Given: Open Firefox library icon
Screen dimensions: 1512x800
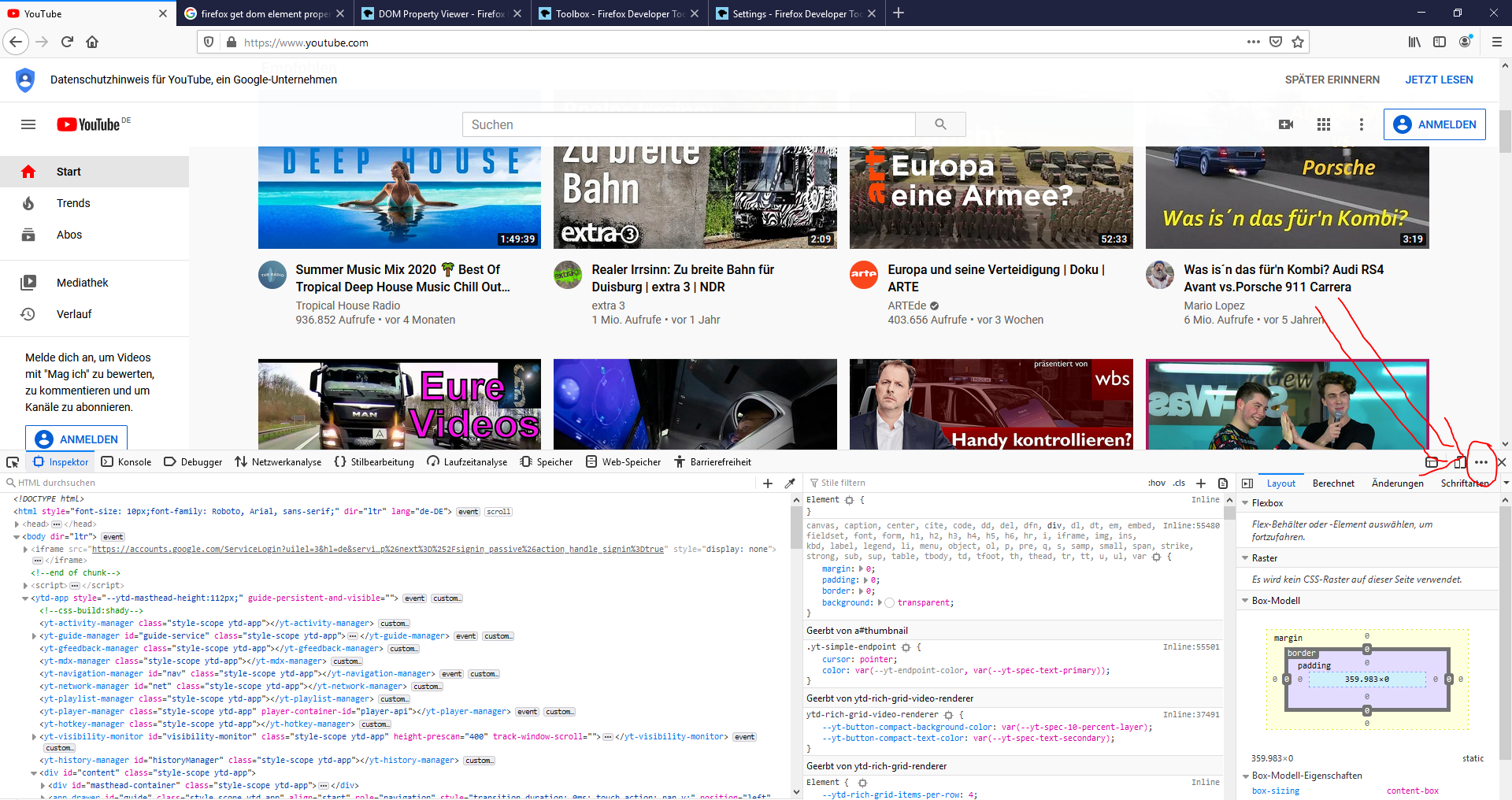Looking at the screenshot, I should tap(1414, 42).
